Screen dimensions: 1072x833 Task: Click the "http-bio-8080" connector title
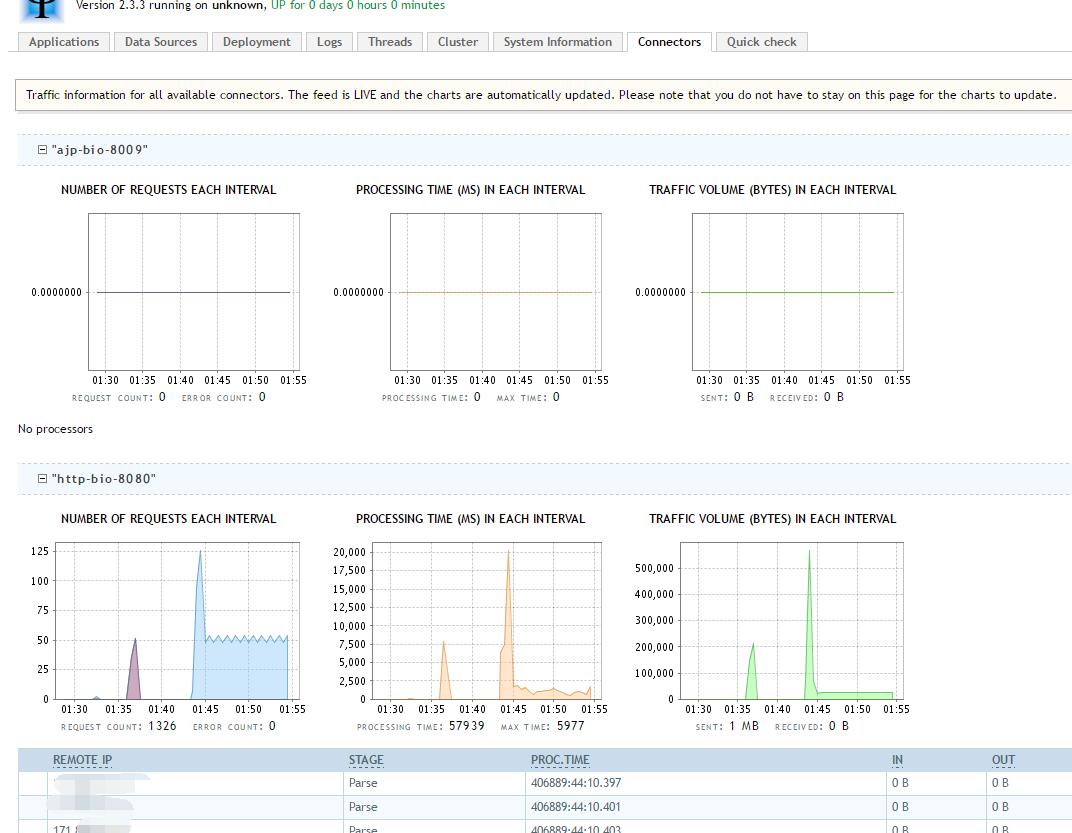click(x=104, y=479)
